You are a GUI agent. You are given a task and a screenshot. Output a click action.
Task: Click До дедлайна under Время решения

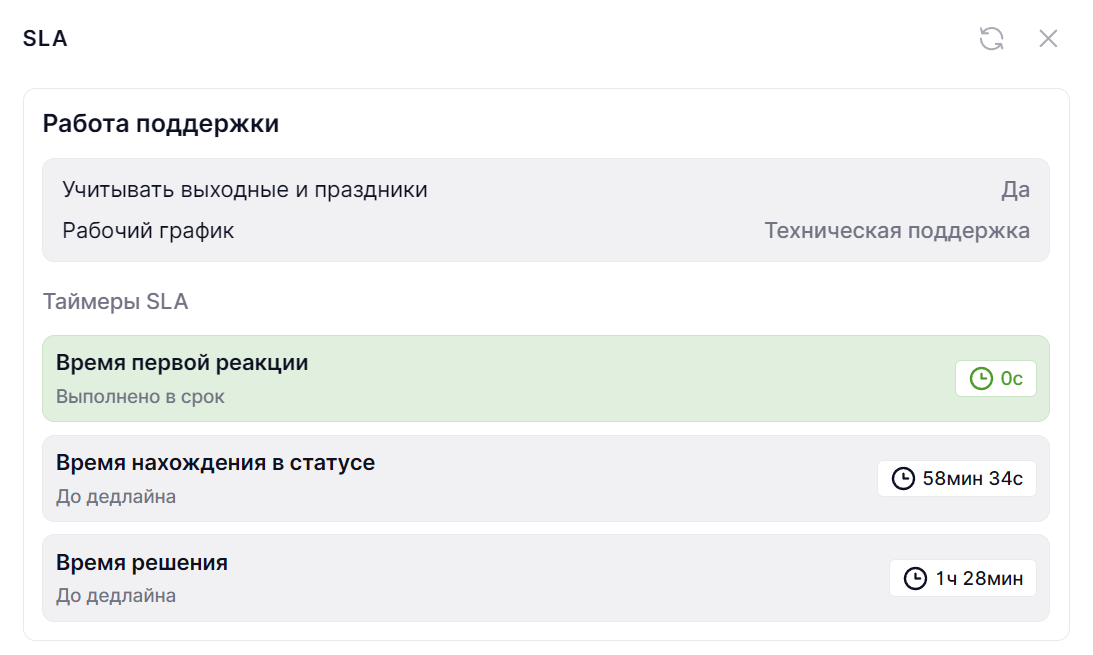point(116,596)
